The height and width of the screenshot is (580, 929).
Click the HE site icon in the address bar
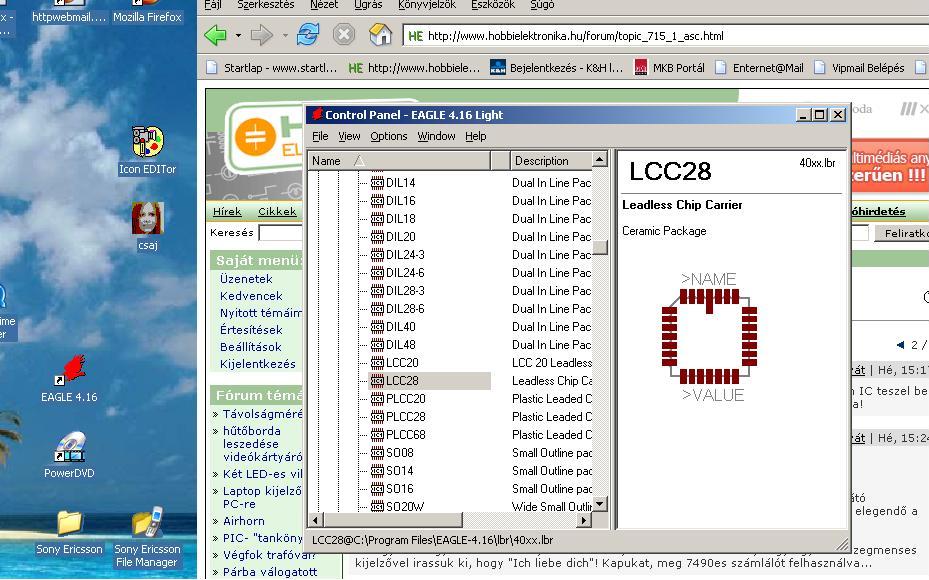click(415, 36)
